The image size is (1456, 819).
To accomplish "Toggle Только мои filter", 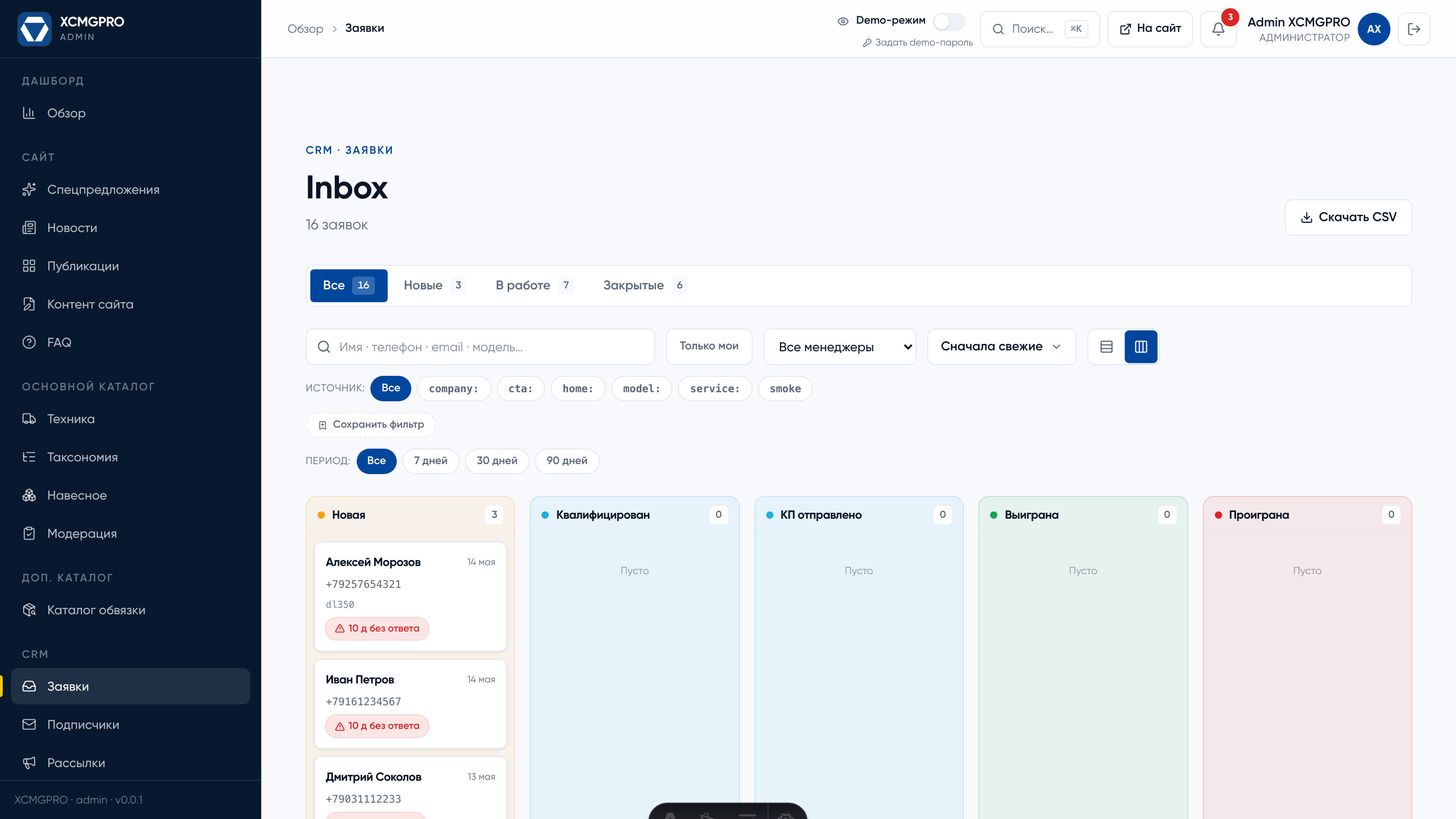I will pos(709,346).
